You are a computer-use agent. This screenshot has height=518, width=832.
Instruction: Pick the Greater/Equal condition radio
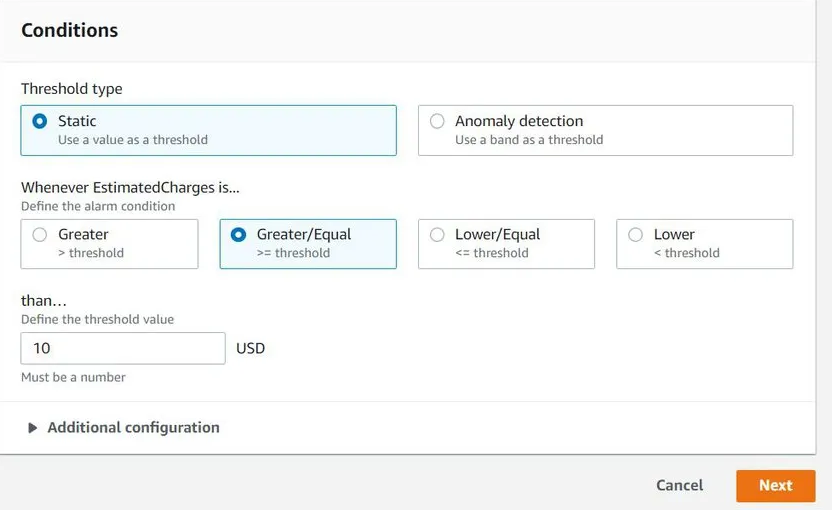[239, 235]
